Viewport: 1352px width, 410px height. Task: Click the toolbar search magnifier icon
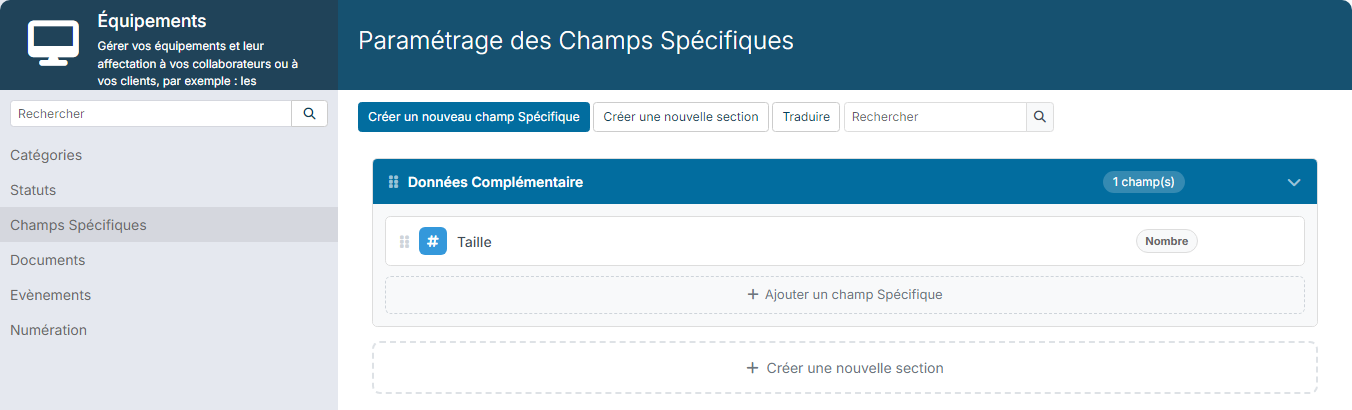coord(1040,117)
